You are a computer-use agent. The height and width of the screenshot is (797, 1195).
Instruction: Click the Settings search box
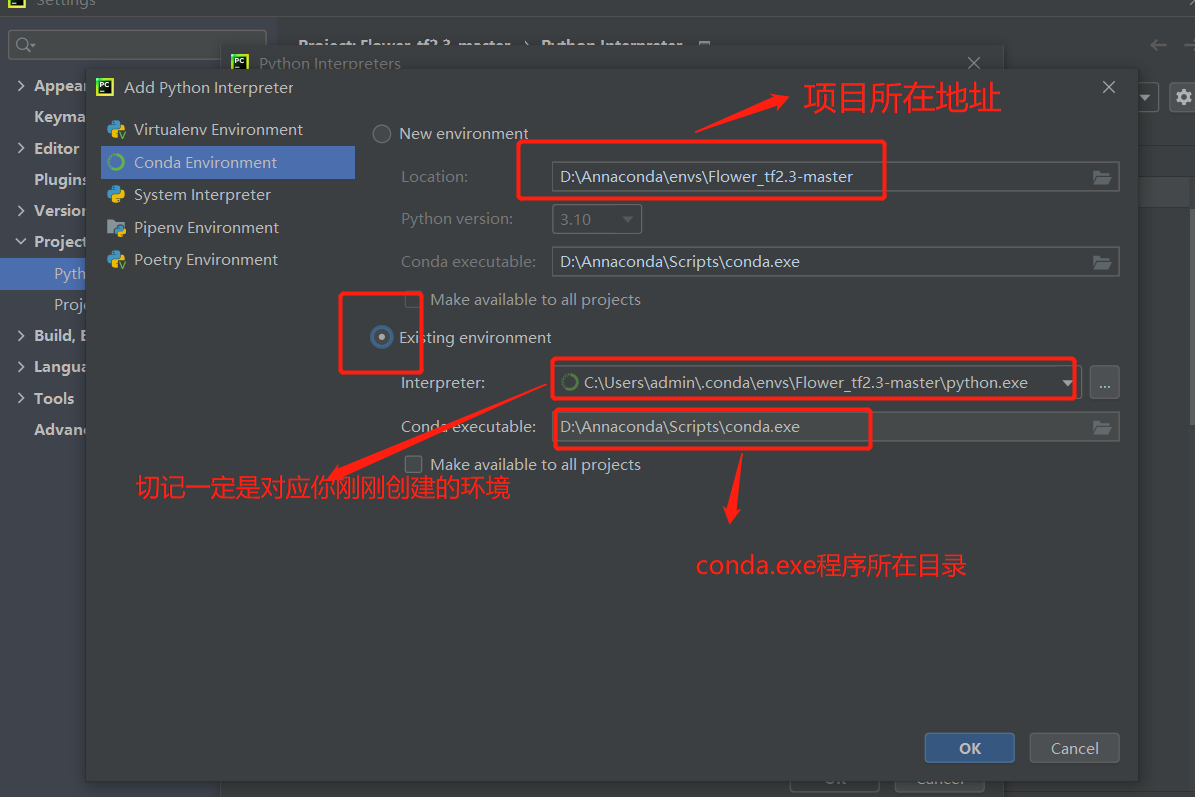coord(137,45)
